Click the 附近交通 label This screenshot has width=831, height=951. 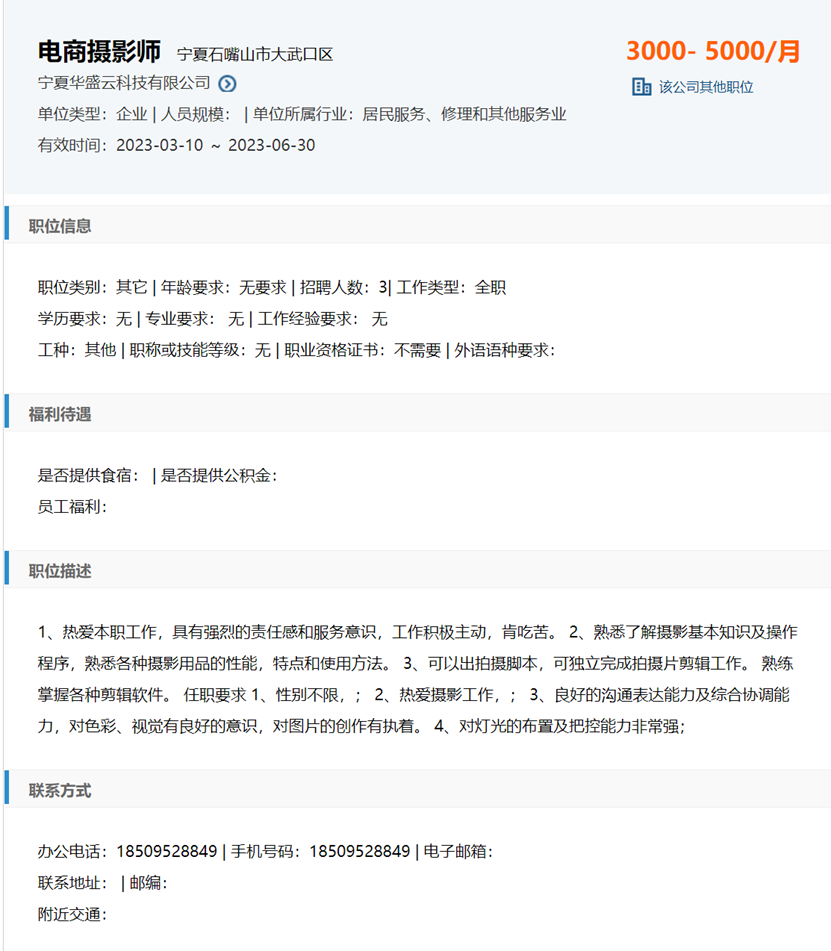(71, 914)
